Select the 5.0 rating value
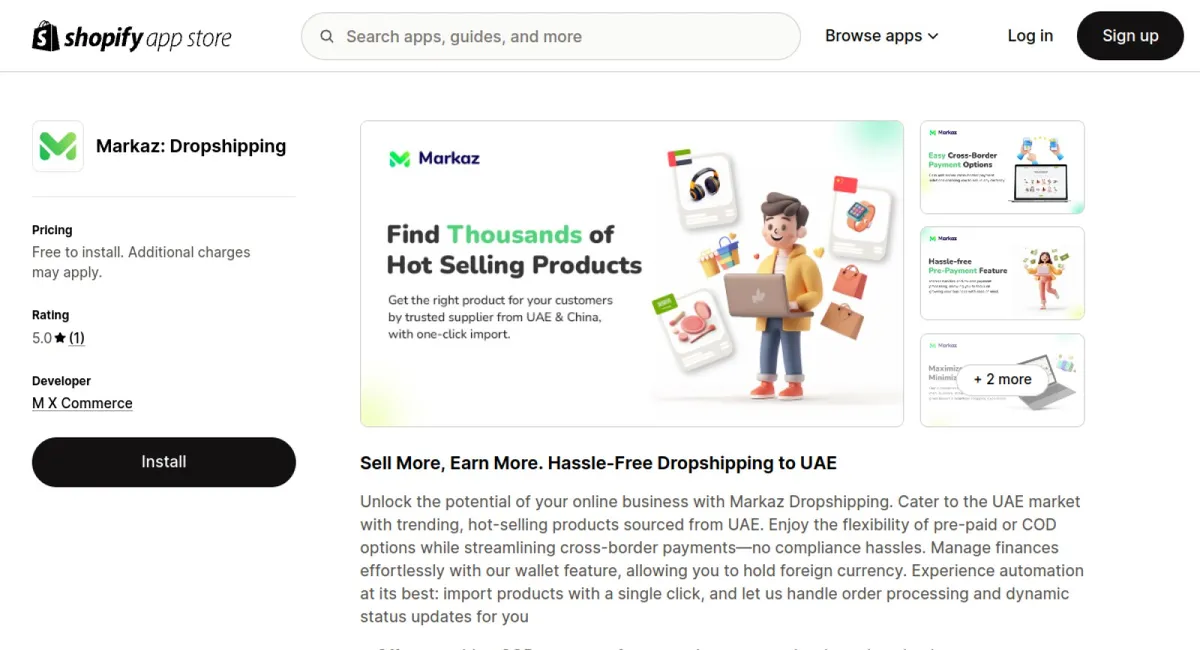The width and height of the screenshot is (1200, 650). pyautogui.click(x=42, y=338)
